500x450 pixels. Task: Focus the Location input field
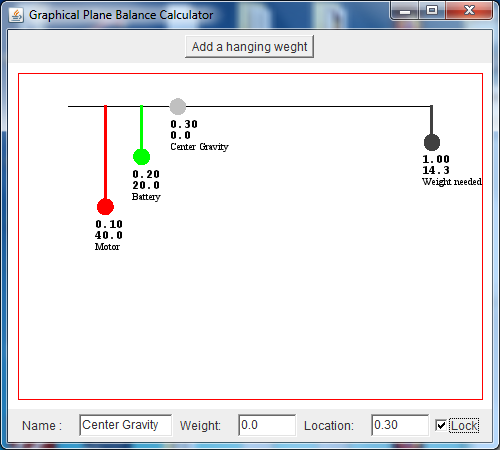(x=400, y=425)
